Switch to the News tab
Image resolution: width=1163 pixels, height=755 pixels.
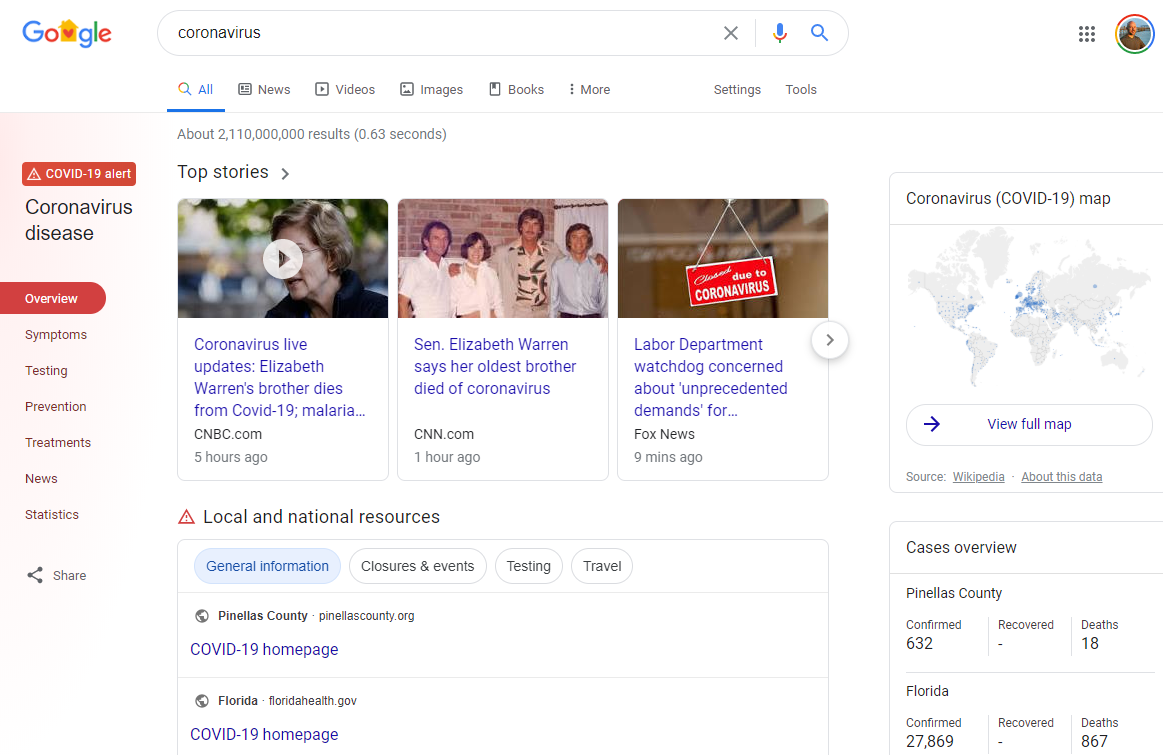tap(264, 90)
